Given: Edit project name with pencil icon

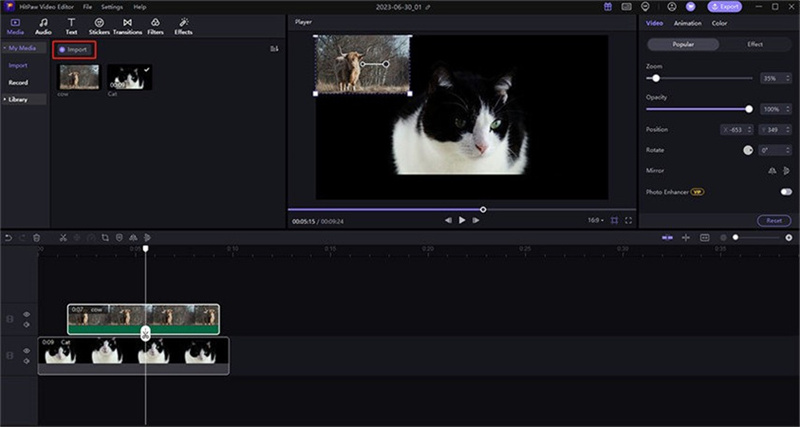Looking at the screenshot, I should 428,7.
